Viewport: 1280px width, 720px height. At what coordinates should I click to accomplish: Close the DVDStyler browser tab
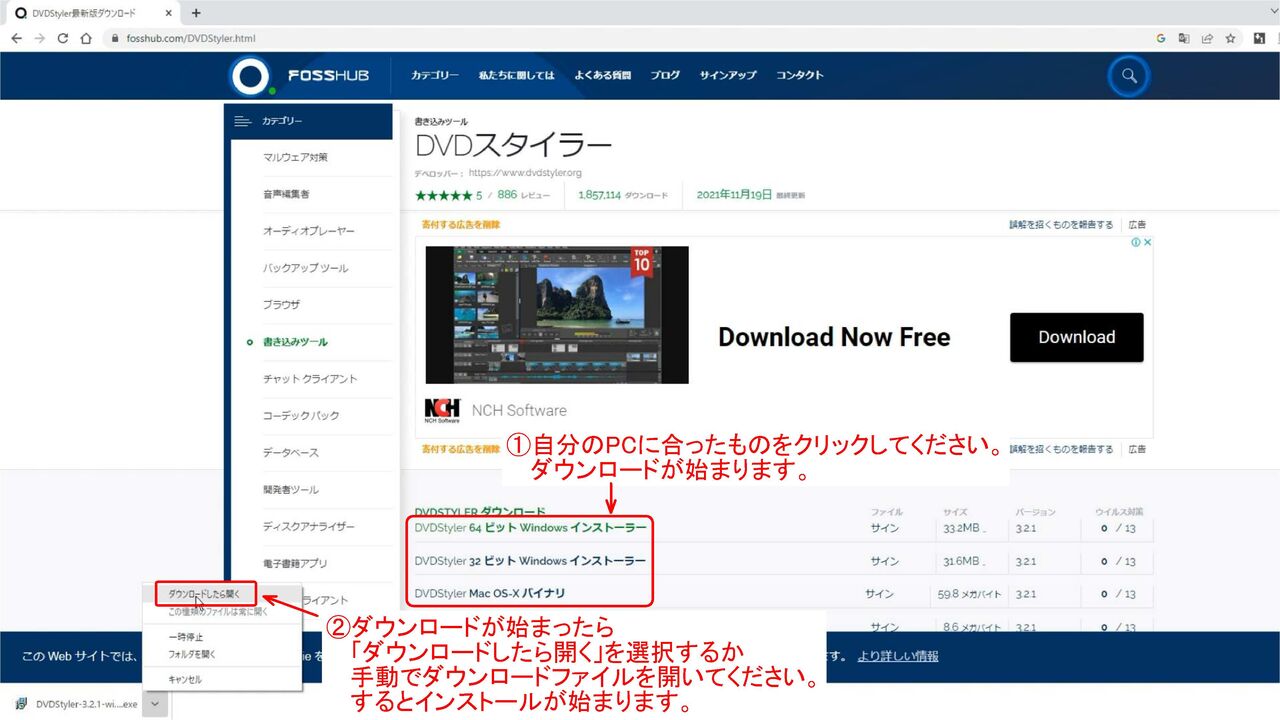pyautogui.click(x=169, y=13)
